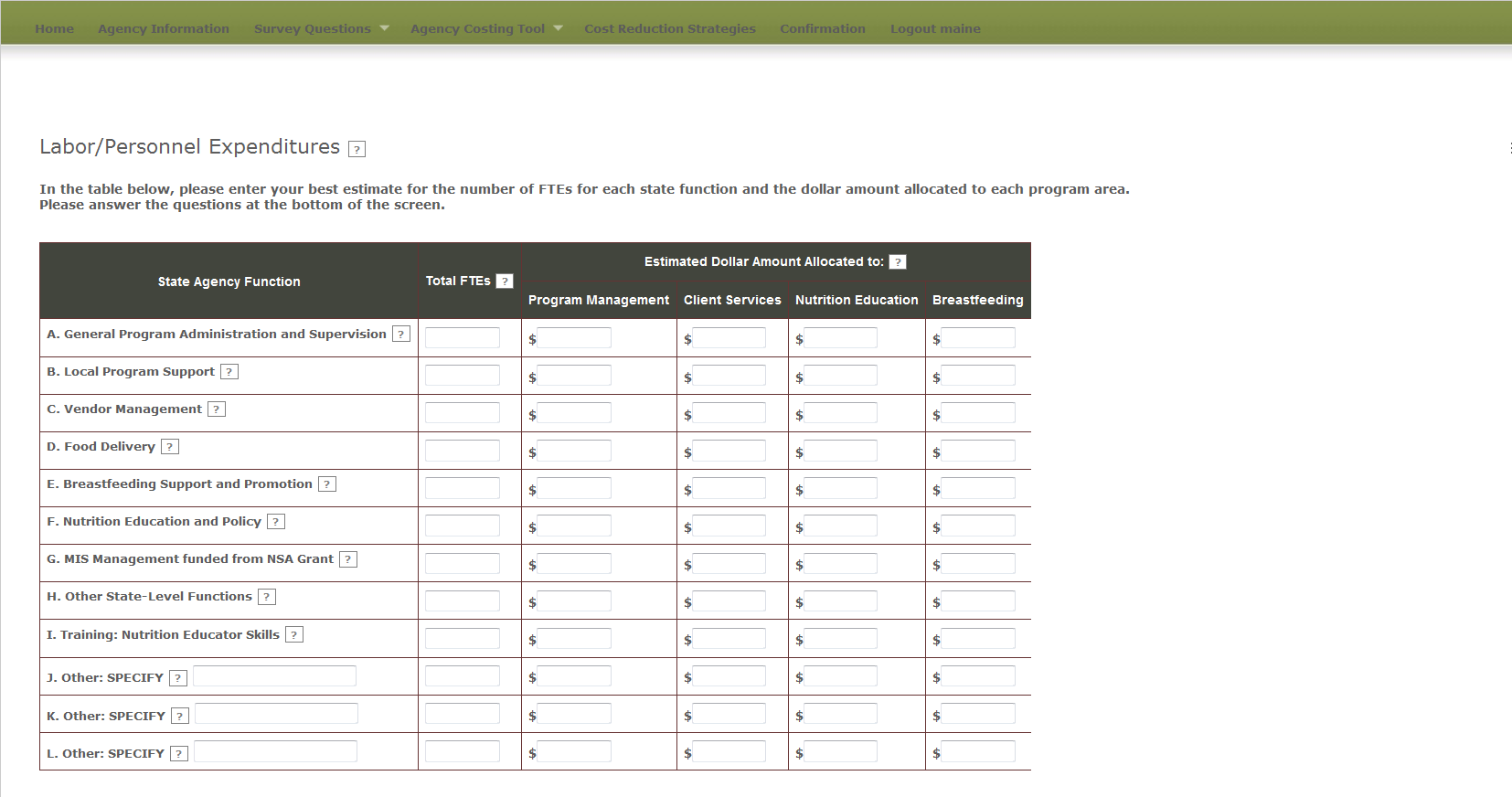Show help for Food Delivery row
Screen dimensions: 1512x797
tap(170, 447)
